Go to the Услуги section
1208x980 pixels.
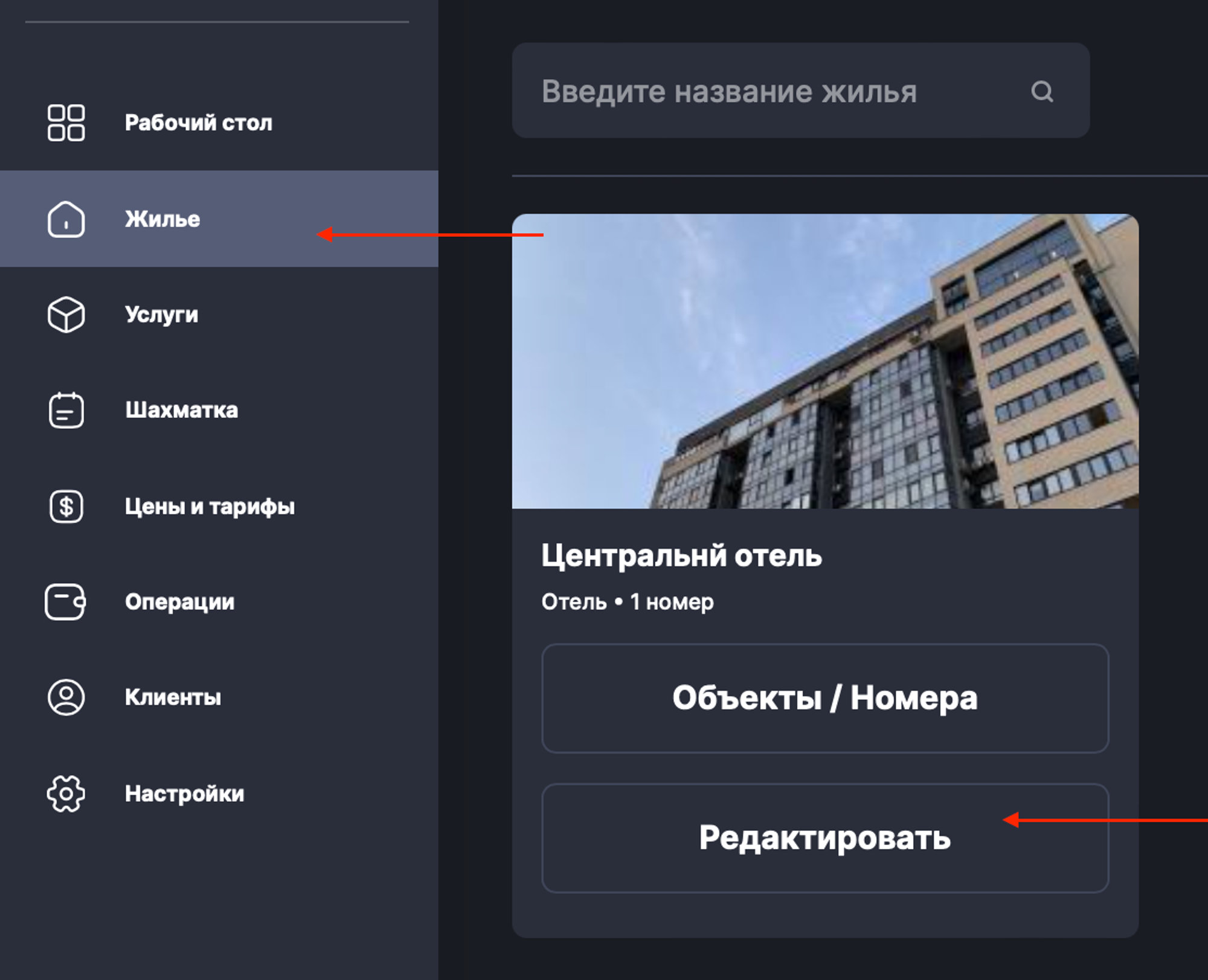[219, 315]
